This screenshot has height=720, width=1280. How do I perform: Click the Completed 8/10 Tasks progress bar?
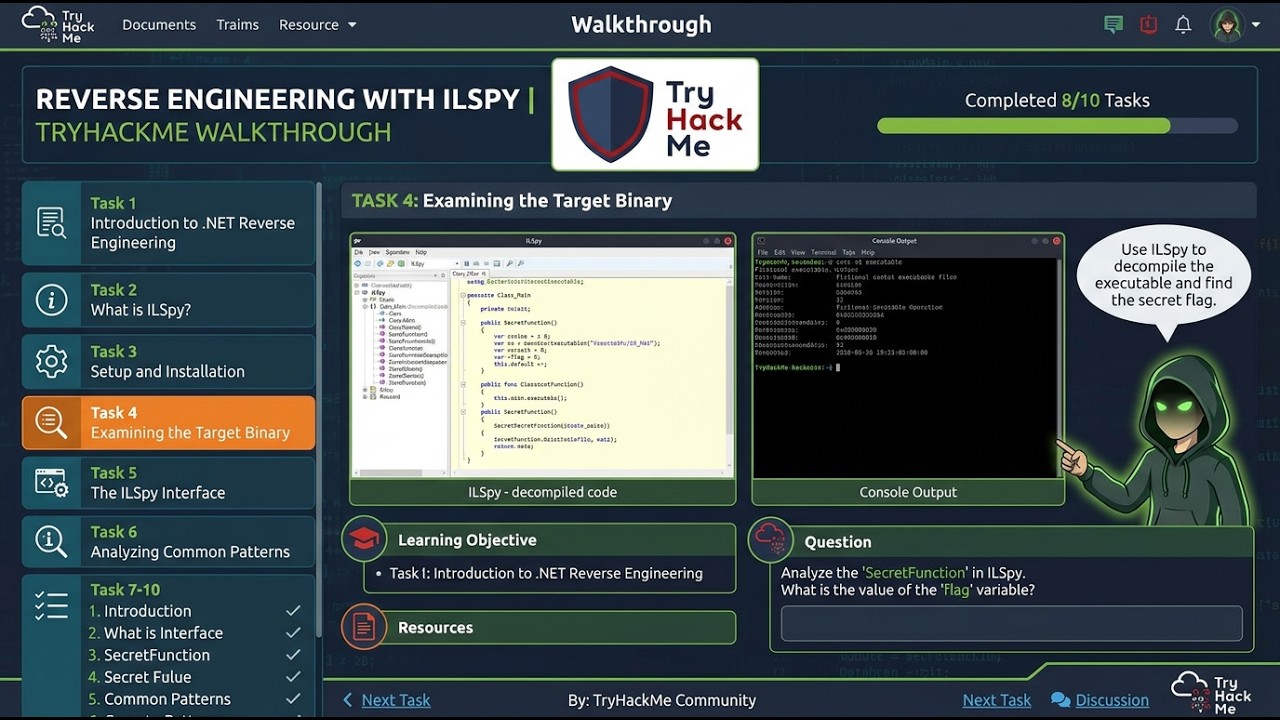point(1057,126)
